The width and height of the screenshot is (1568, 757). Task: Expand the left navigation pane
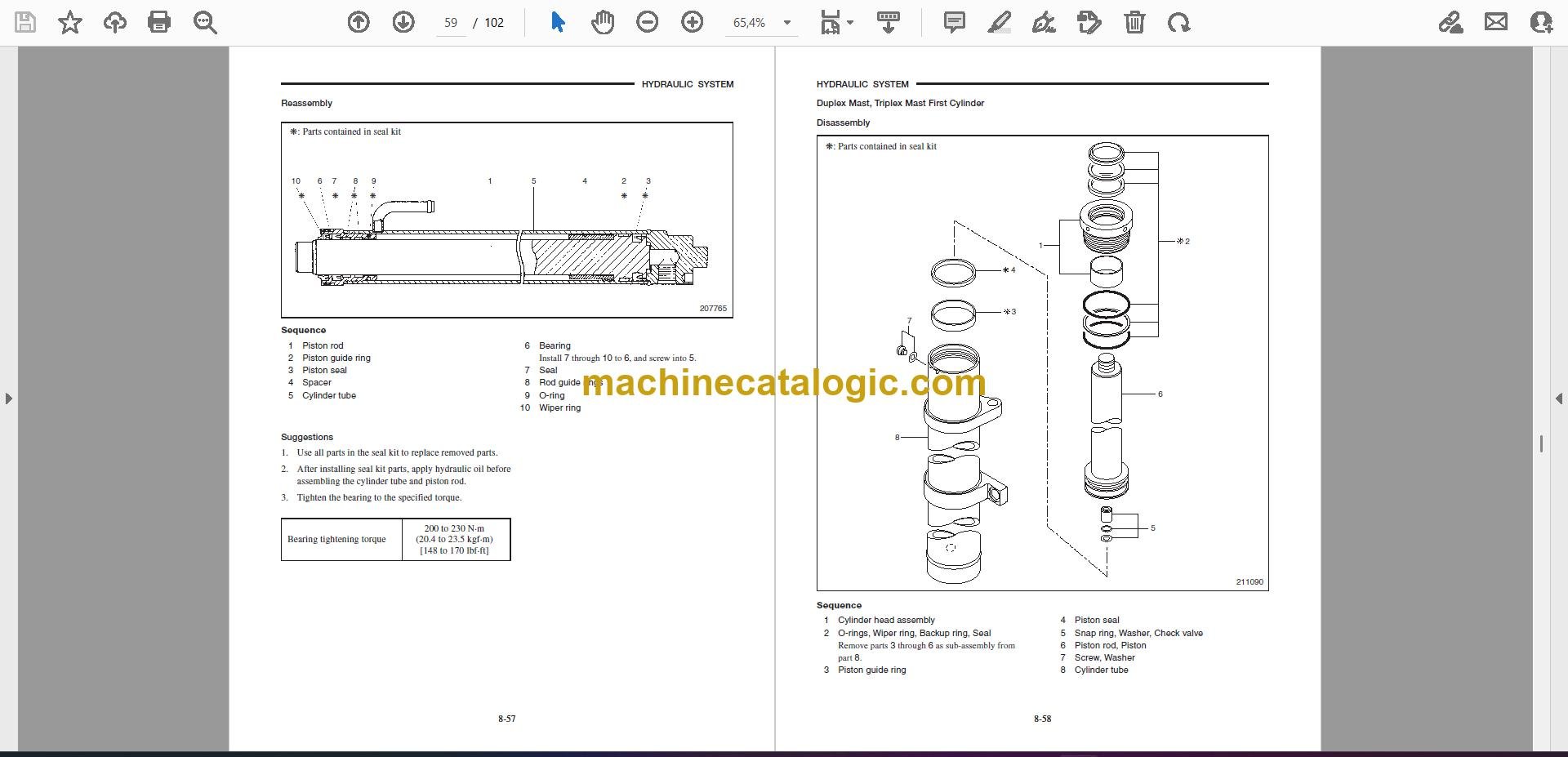point(8,399)
